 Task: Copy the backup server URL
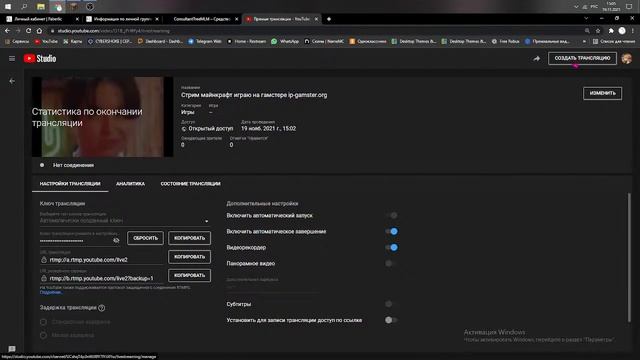[x=189, y=276]
